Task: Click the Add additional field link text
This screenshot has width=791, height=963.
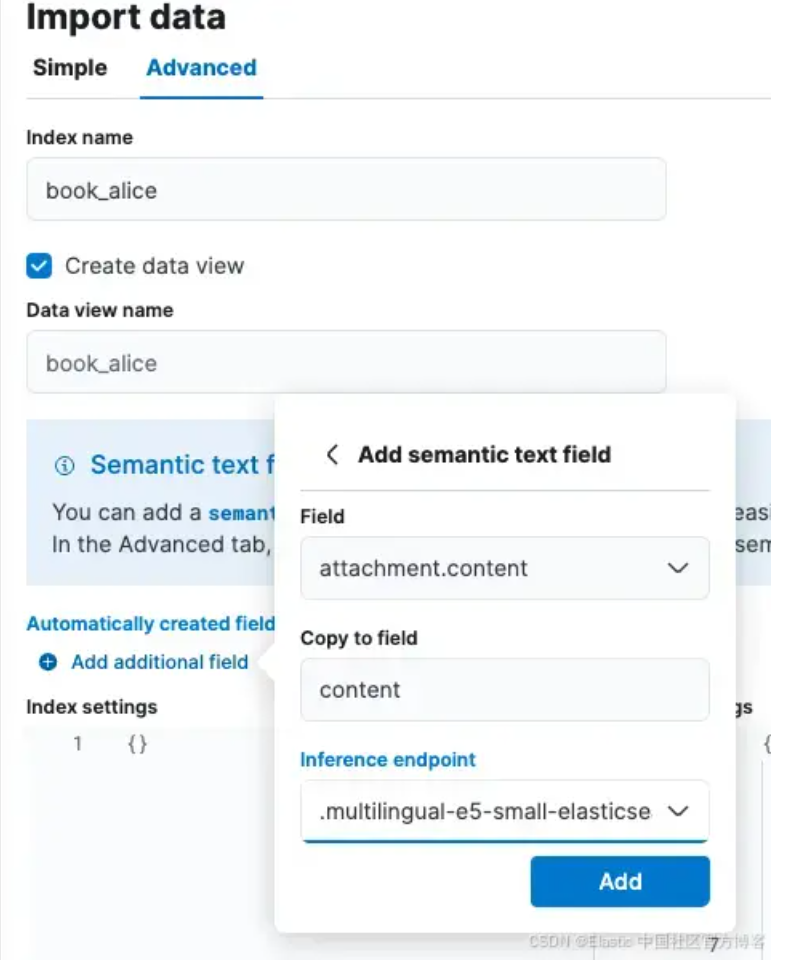Action: [x=159, y=662]
